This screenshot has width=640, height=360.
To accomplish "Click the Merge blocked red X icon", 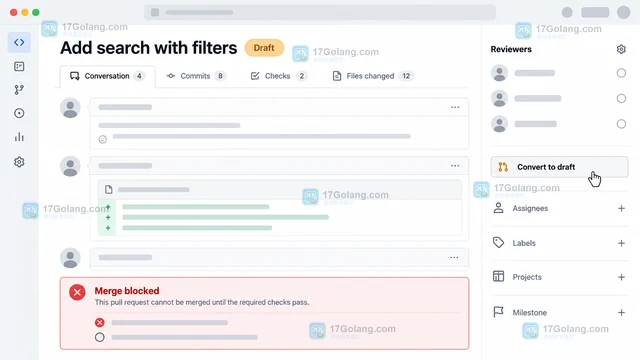I will pos(77,292).
